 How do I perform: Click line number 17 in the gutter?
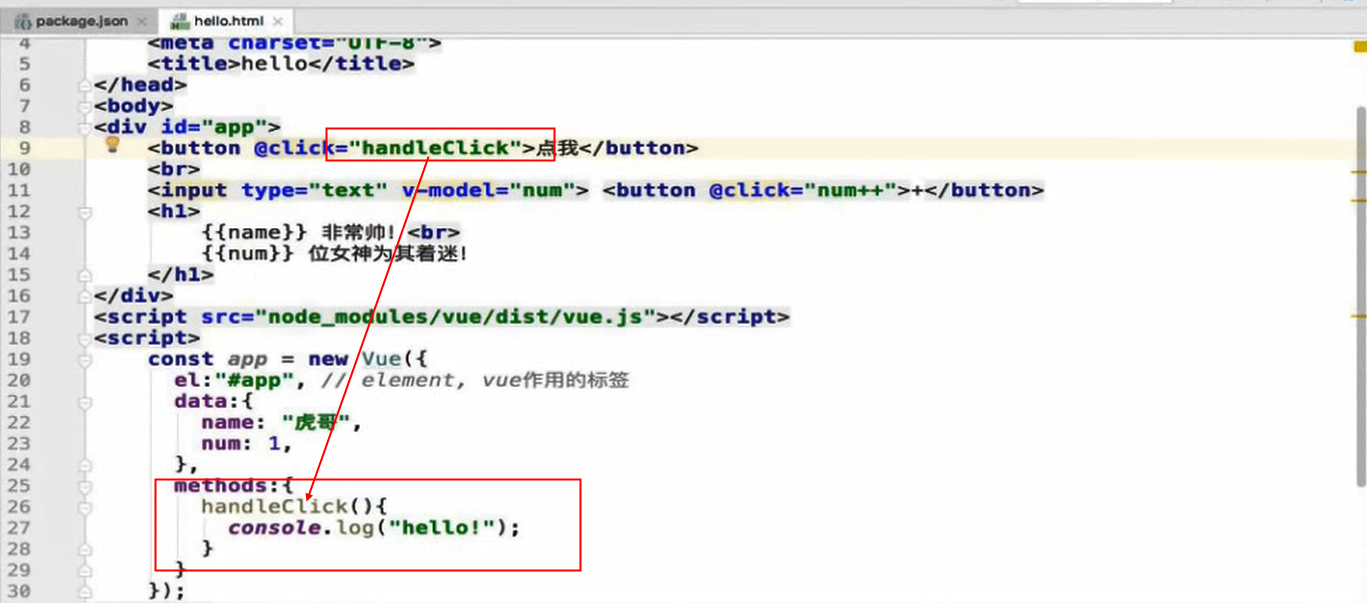click(x=20, y=317)
